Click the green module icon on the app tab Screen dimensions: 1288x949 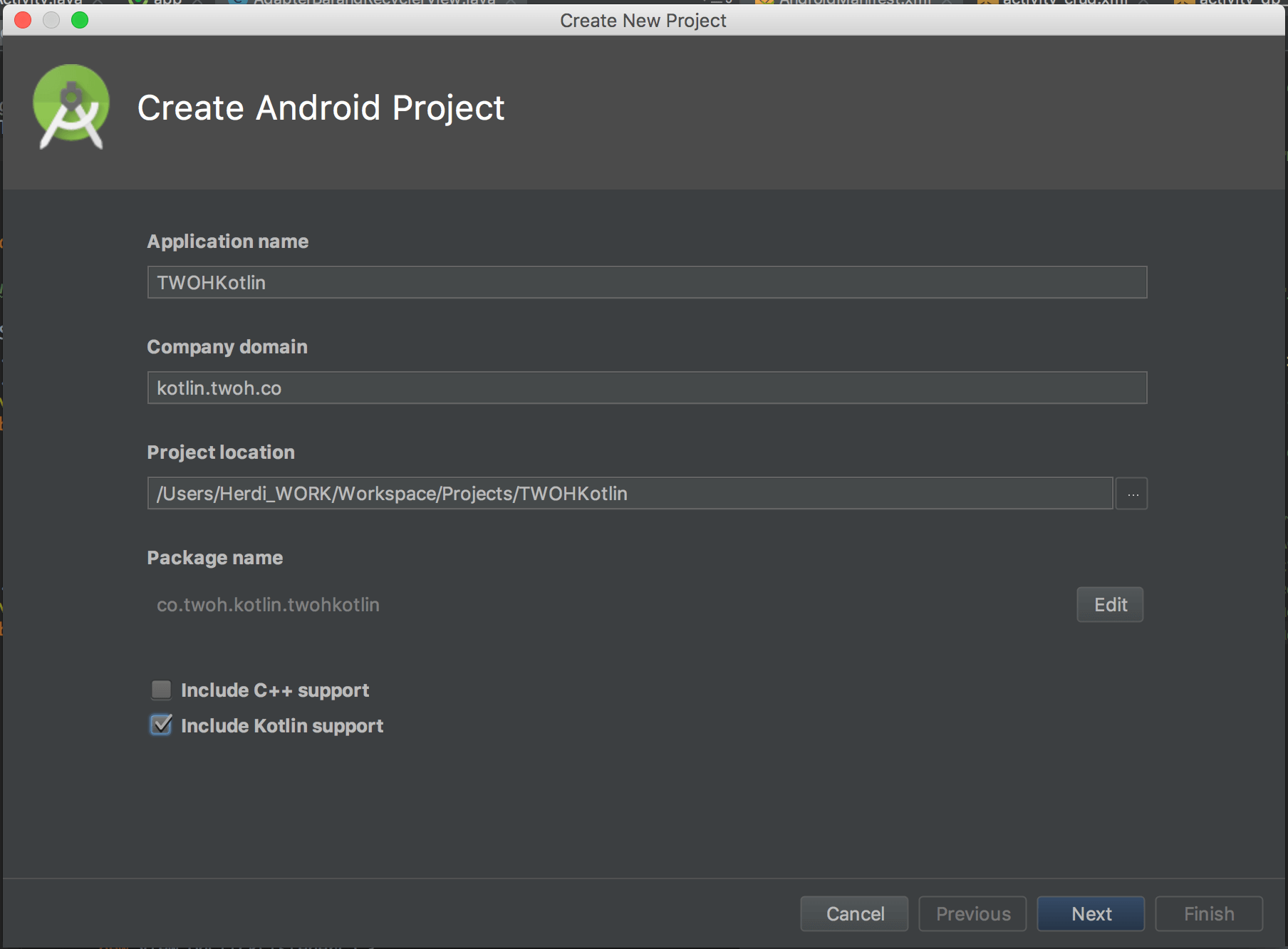pos(137,3)
